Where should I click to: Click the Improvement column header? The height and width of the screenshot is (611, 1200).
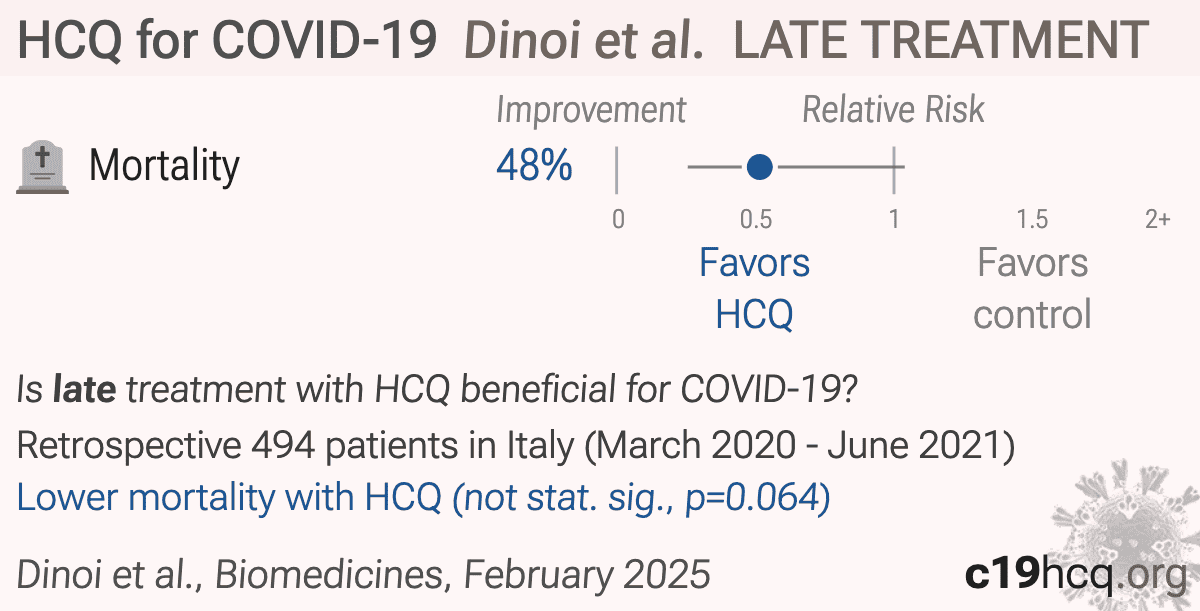pos(591,111)
